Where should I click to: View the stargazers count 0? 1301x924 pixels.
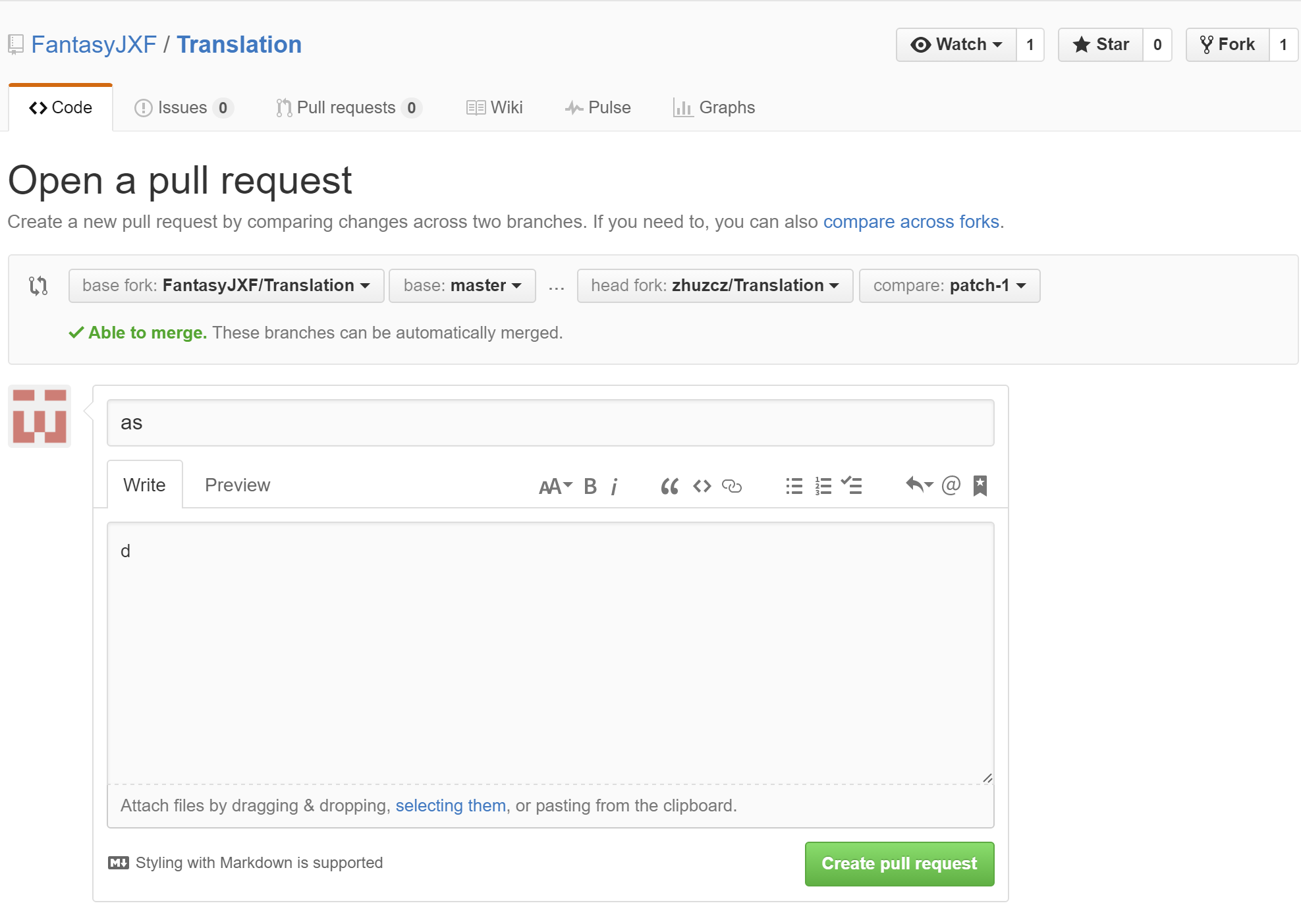[1157, 45]
